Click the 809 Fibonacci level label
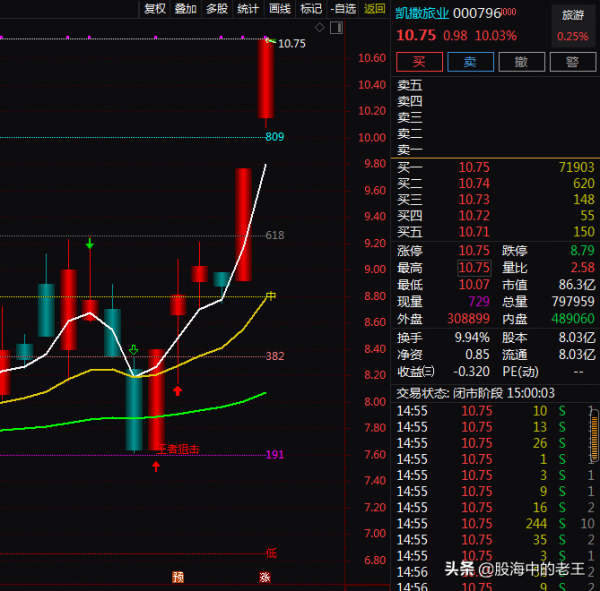The height and width of the screenshot is (591, 600). coord(275,137)
